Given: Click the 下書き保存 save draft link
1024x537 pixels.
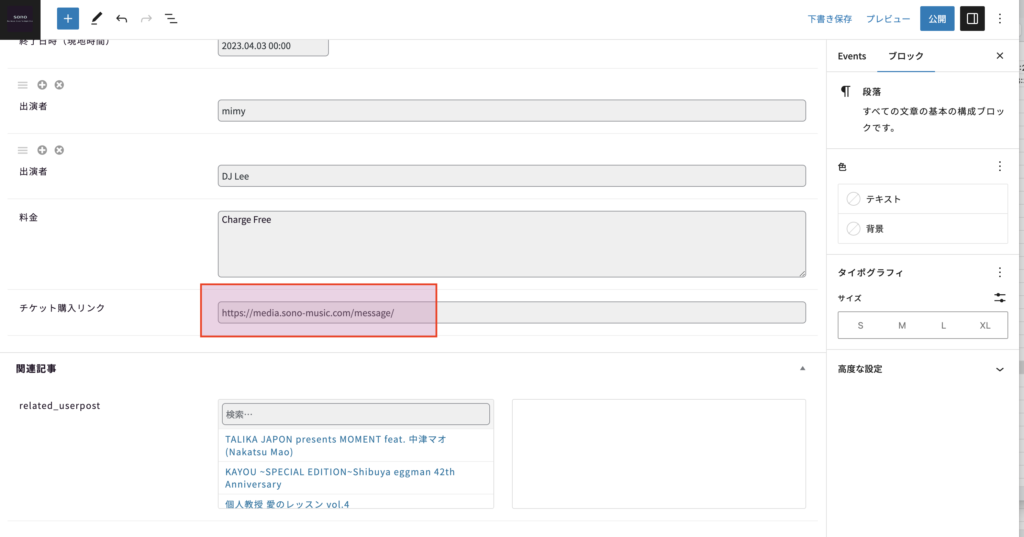Looking at the screenshot, I should coord(830,19).
